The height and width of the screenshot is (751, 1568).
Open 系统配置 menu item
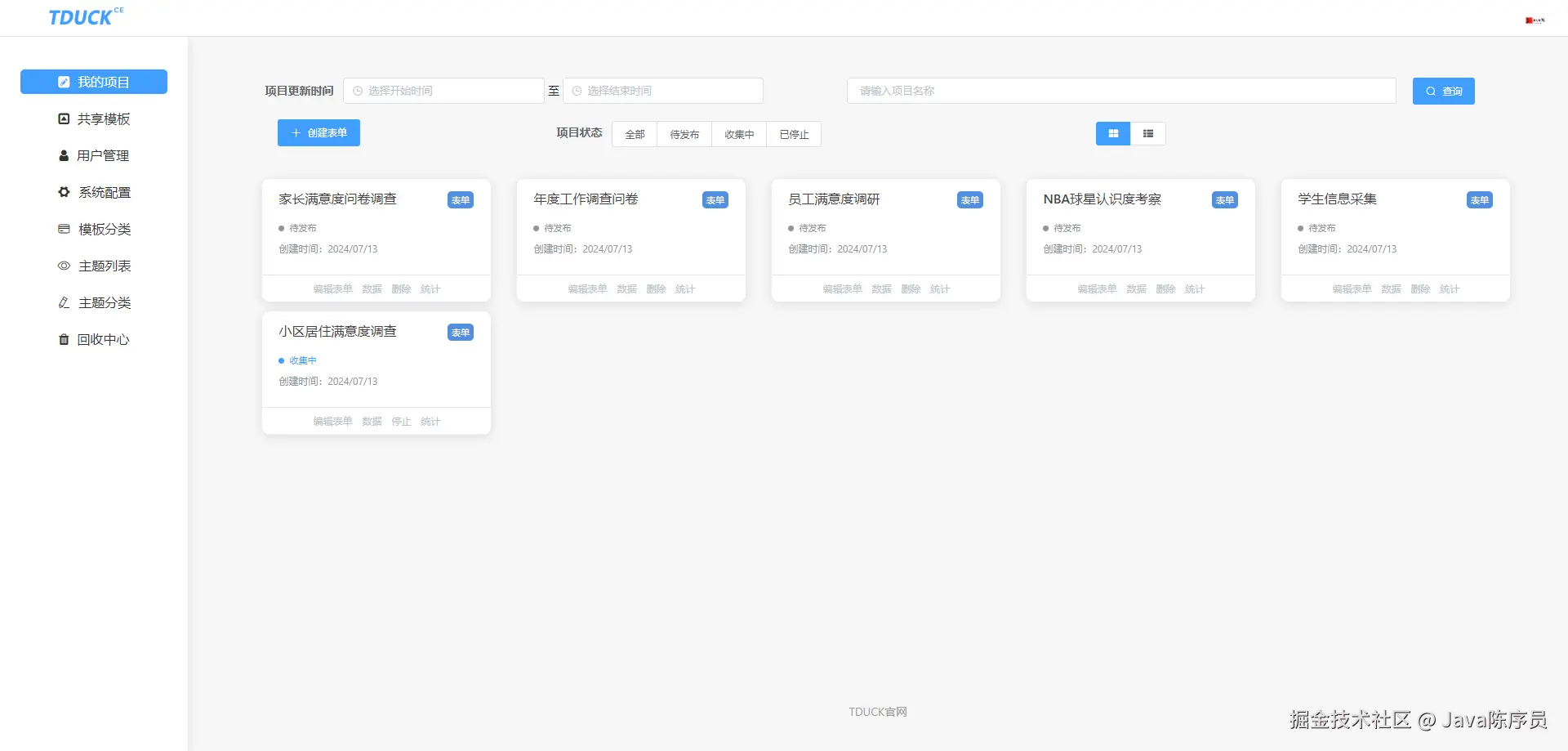point(94,192)
